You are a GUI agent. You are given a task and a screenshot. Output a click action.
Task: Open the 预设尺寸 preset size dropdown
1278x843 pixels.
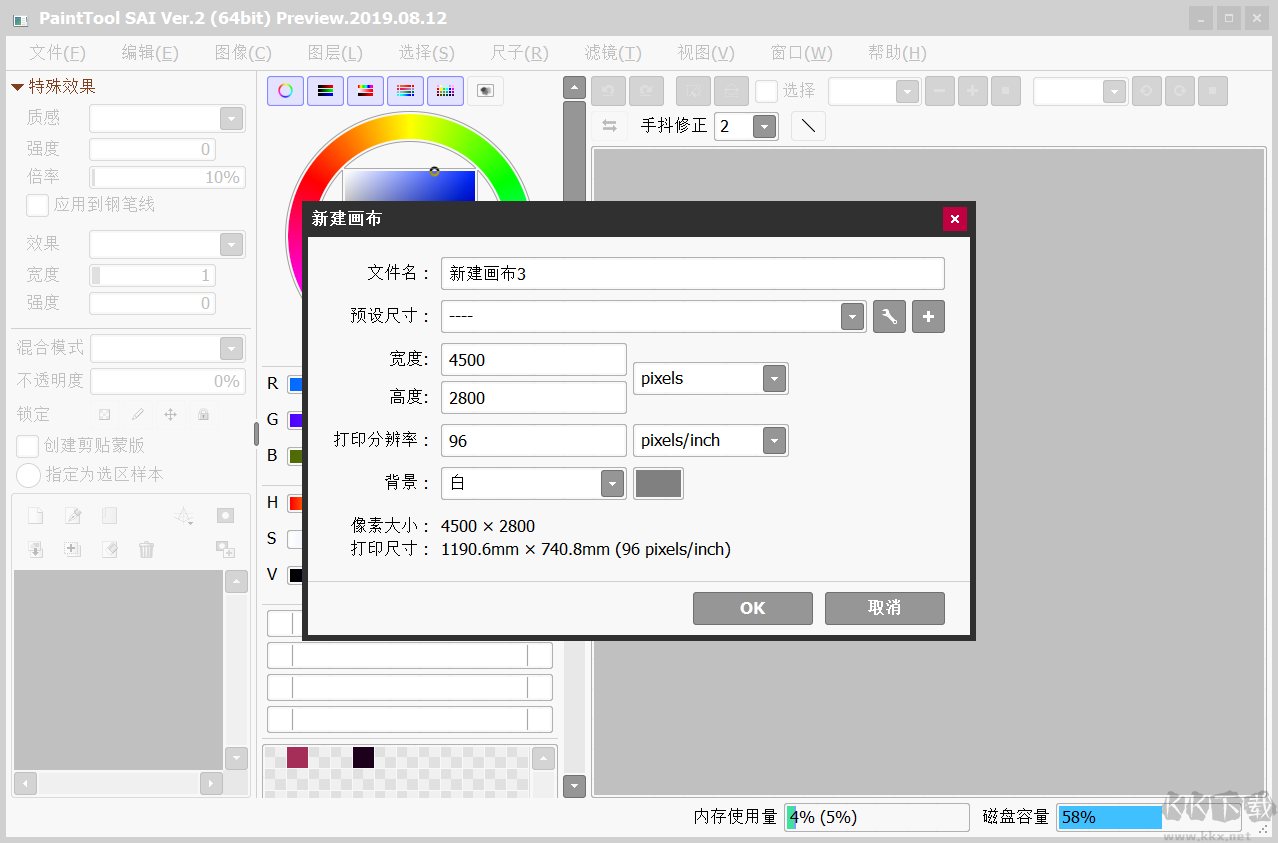click(x=851, y=316)
